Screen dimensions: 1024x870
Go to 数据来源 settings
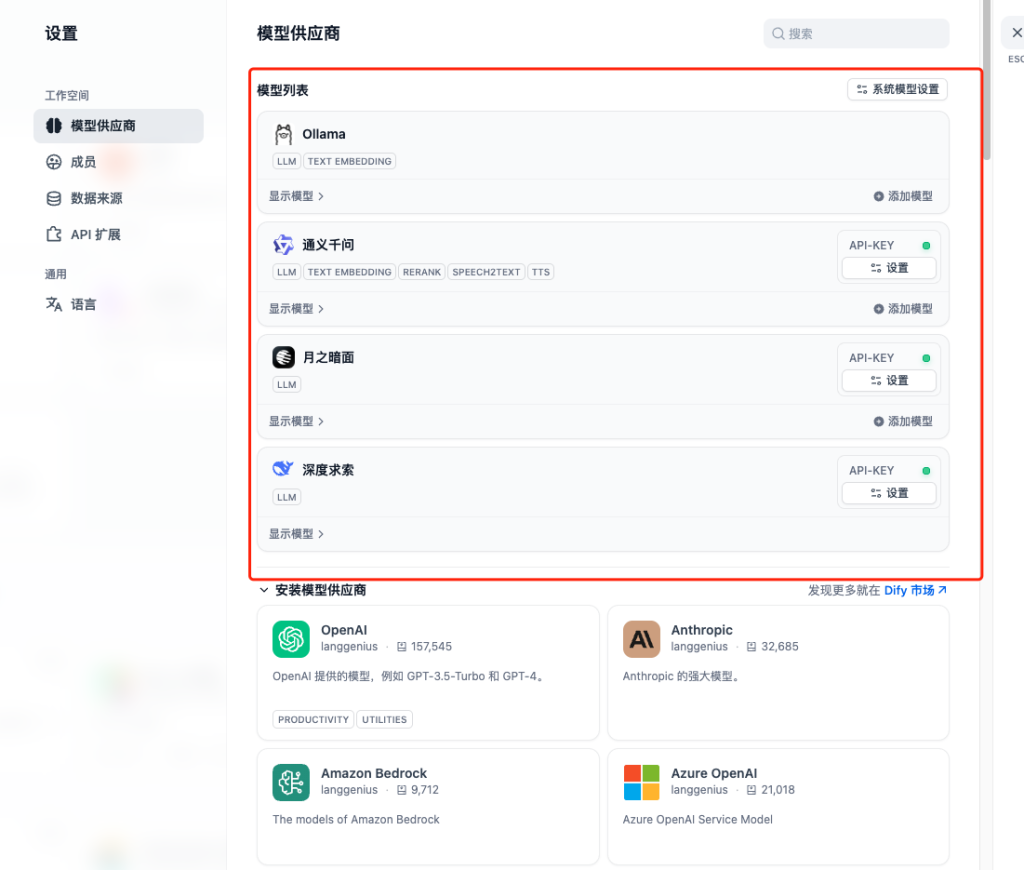click(118, 199)
